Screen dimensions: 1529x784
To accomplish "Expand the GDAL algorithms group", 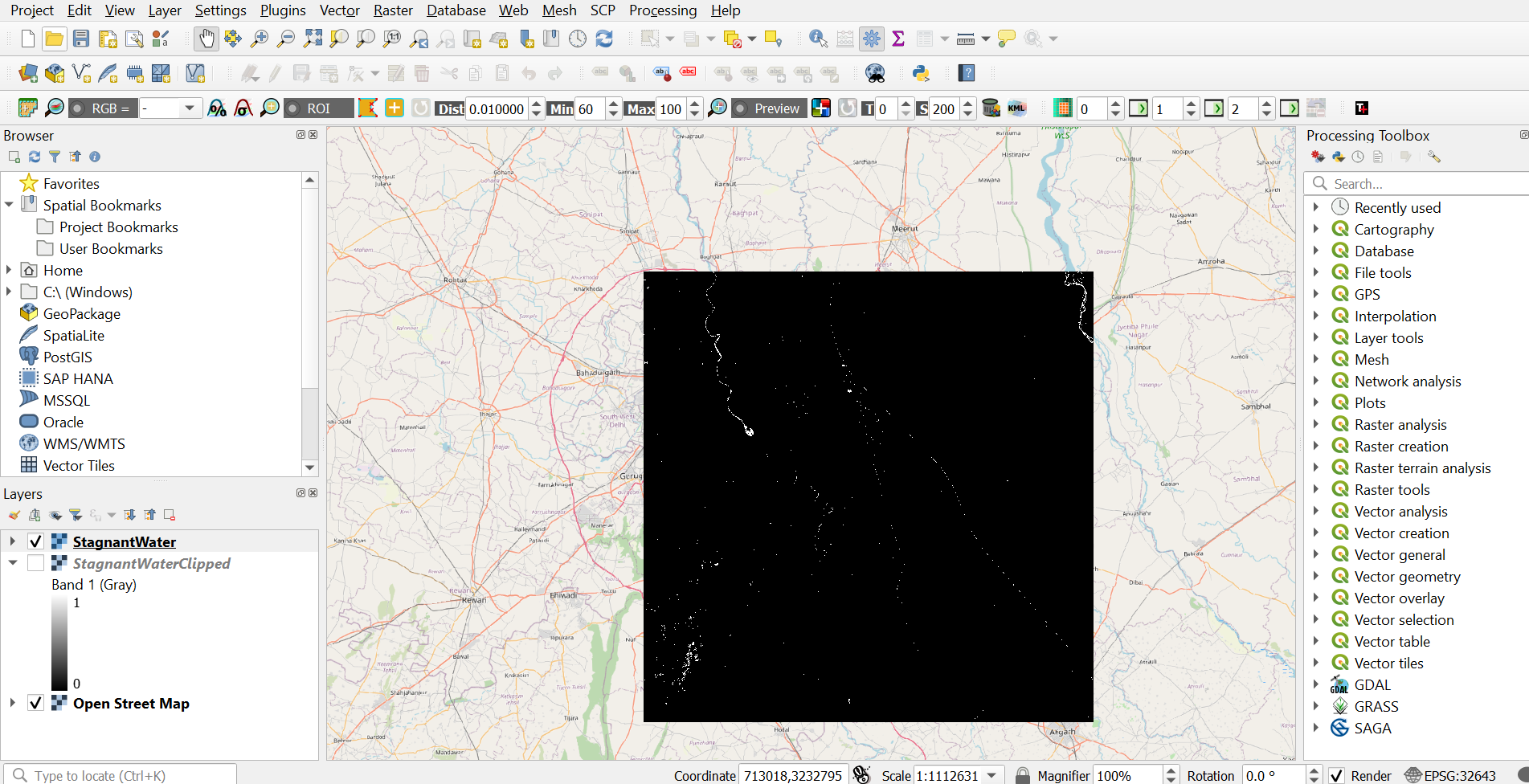I will pyautogui.click(x=1316, y=684).
